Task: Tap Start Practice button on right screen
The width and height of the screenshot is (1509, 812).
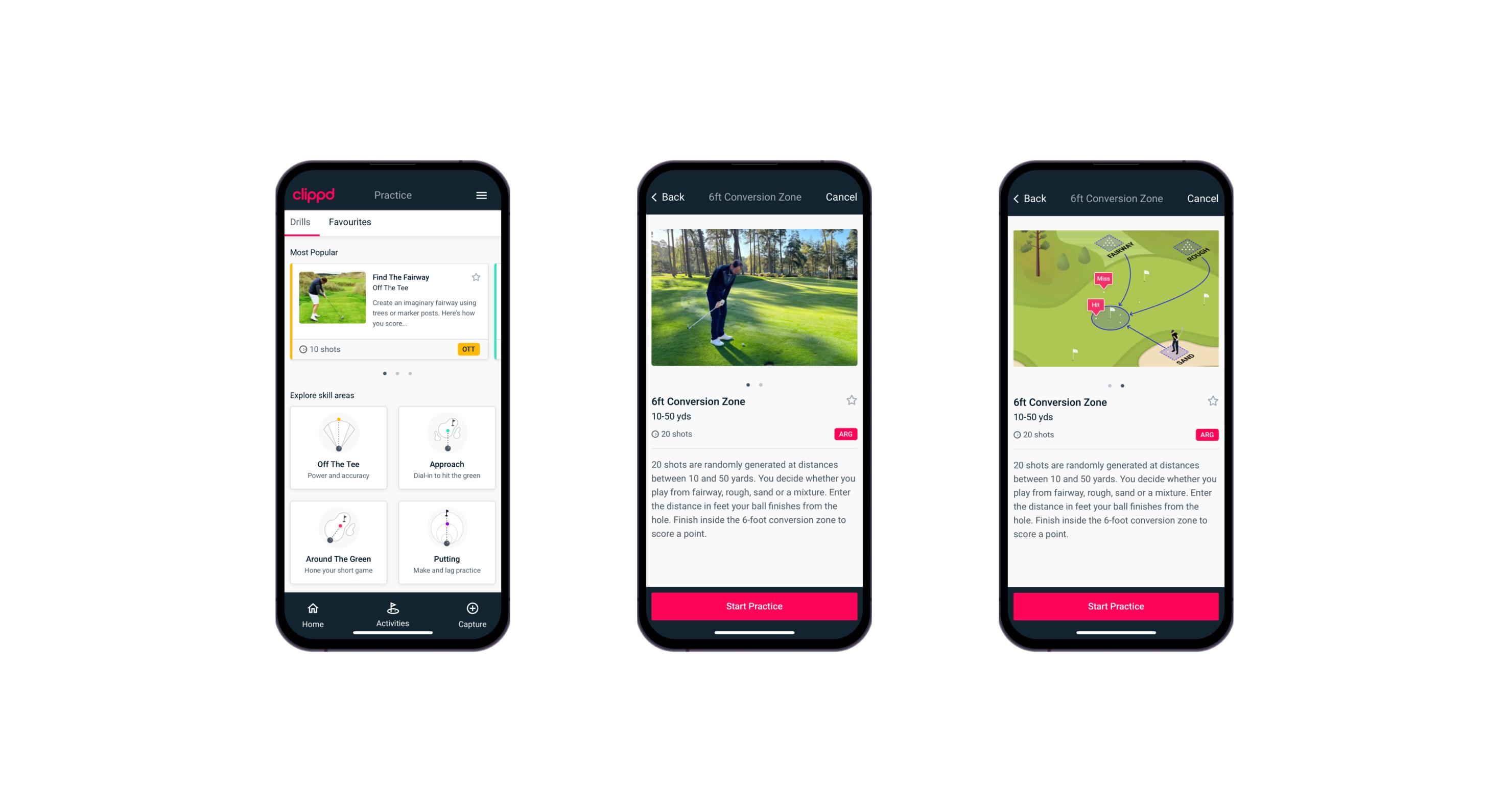Action: pyautogui.click(x=1114, y=606)
